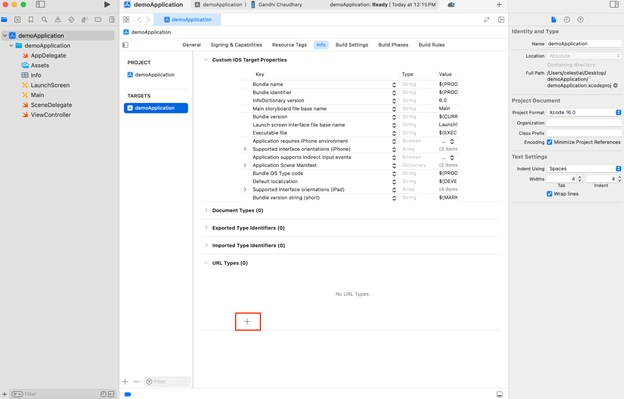
Task: Uncheck the Wrap lines checkbox
Action: (x=549, y=194)
